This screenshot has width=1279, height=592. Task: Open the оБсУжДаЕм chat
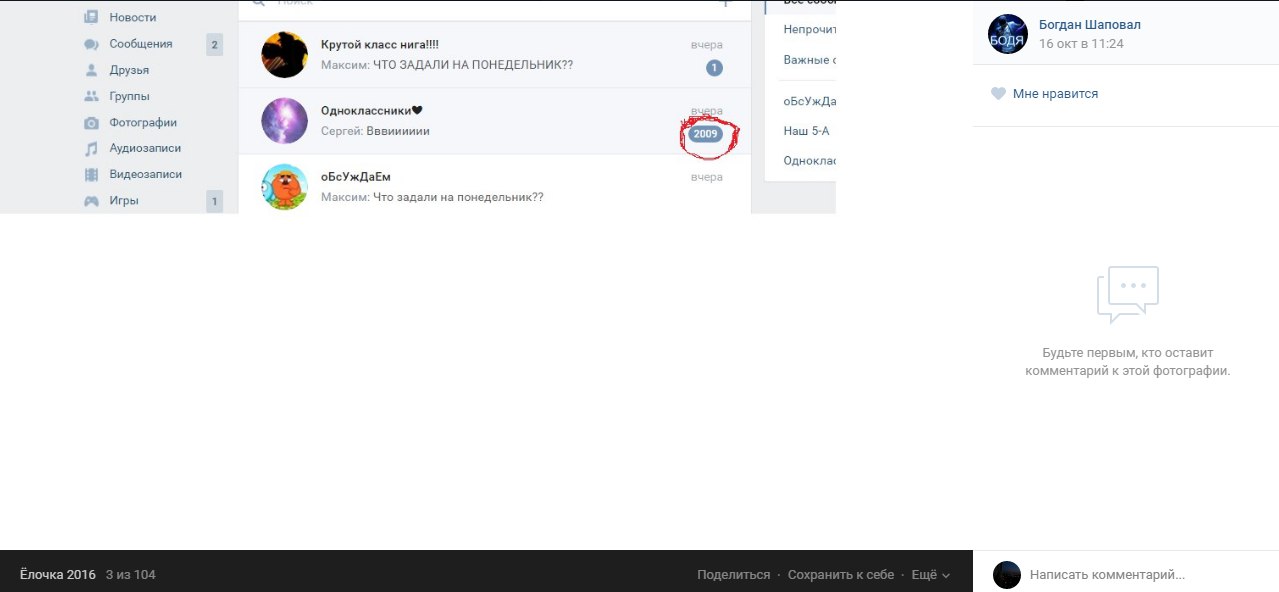[494, 184]
